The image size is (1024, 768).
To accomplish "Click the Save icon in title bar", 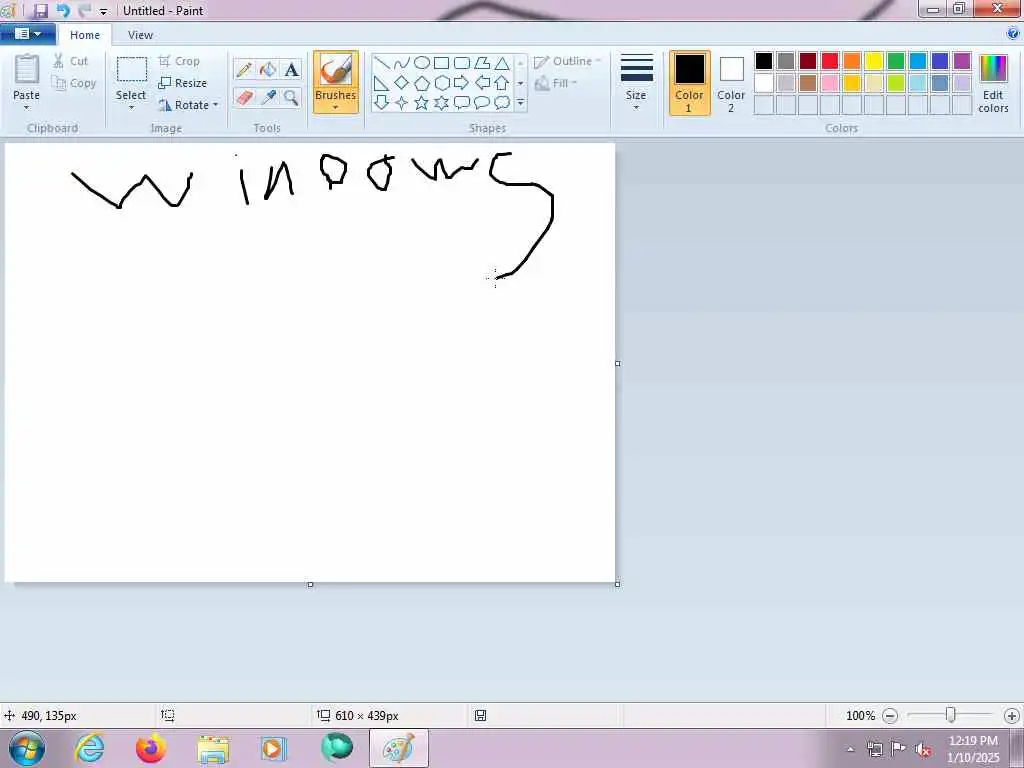I will 40,10.
